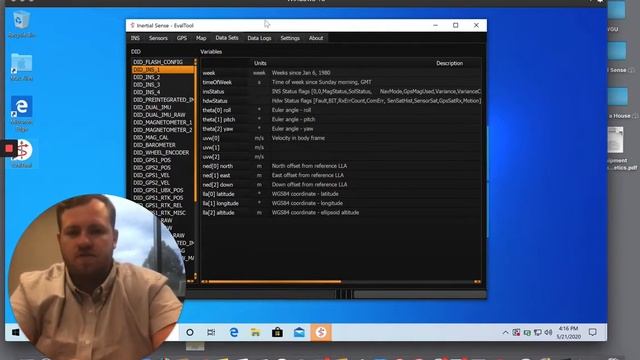Switch to the Map tab
640x360 pixels.
tap(201, 38)
